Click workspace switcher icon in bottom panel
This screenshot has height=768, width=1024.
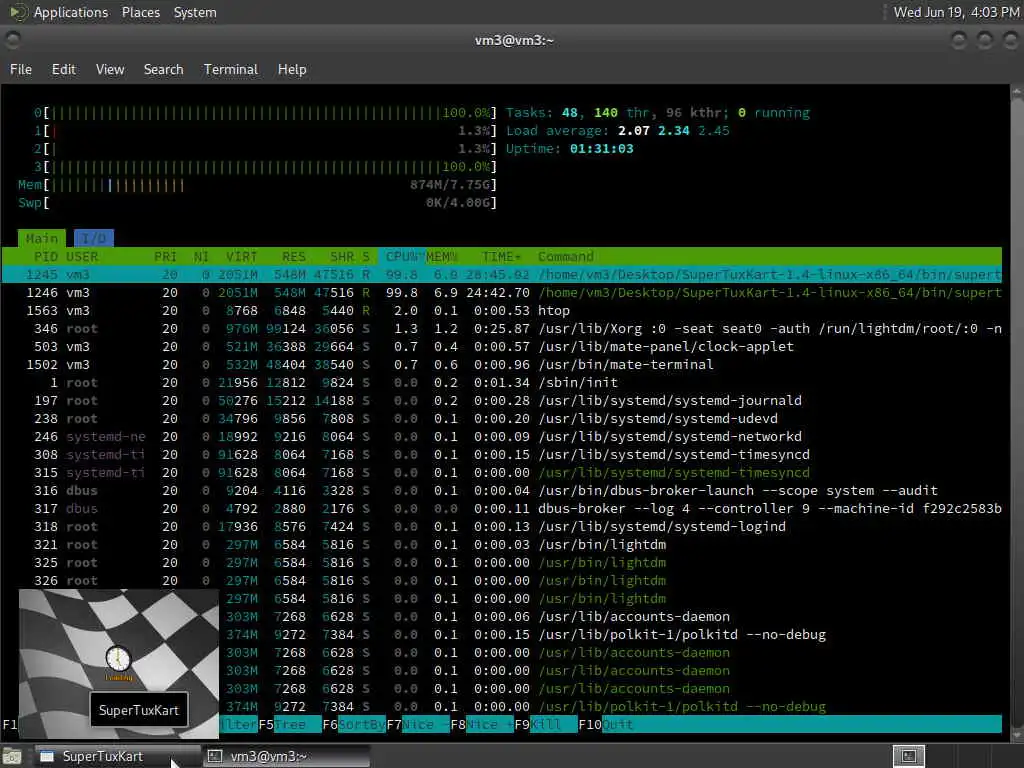click(908, 756)
